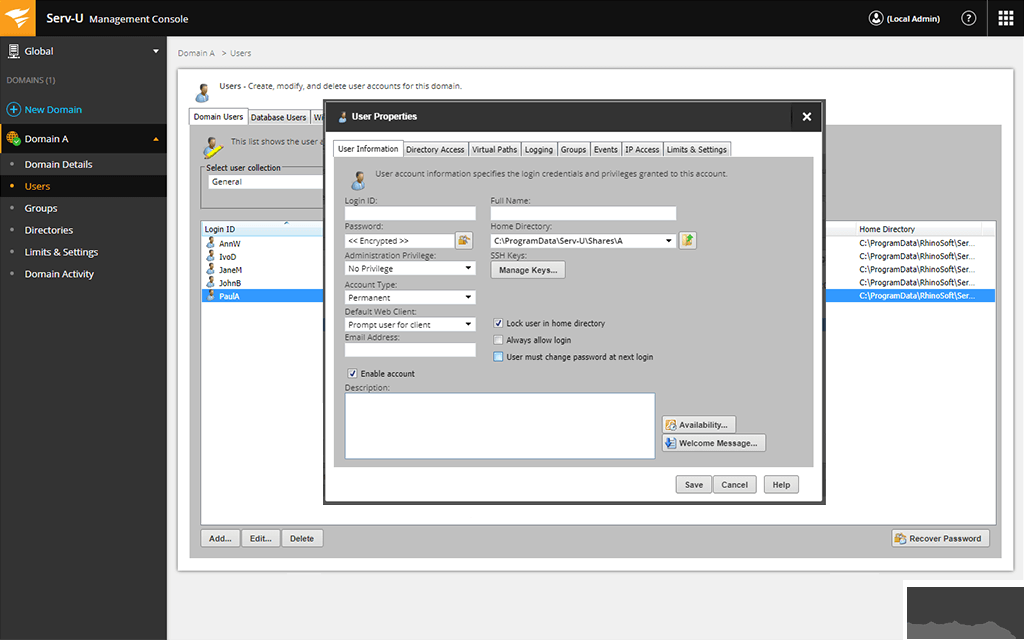
Task: Click the Domain A globe icon
Action: [x=13, y=138]
